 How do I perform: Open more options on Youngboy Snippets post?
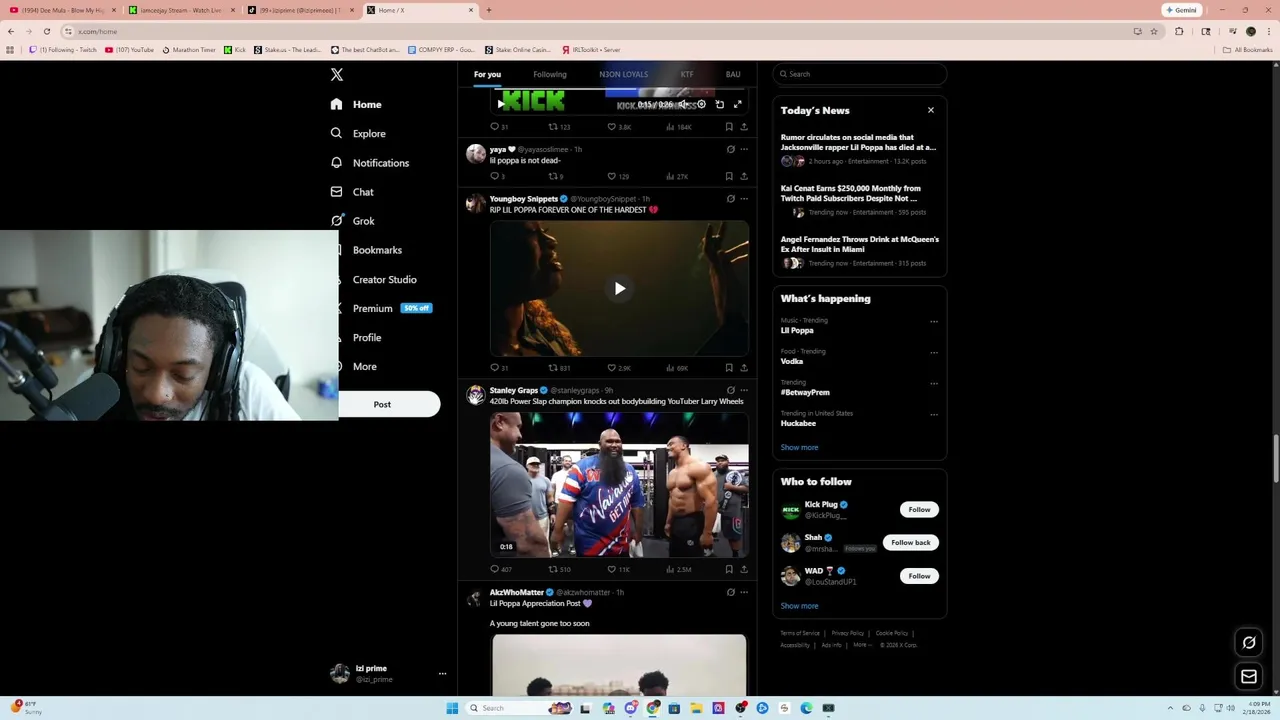(x=743, y=198)
